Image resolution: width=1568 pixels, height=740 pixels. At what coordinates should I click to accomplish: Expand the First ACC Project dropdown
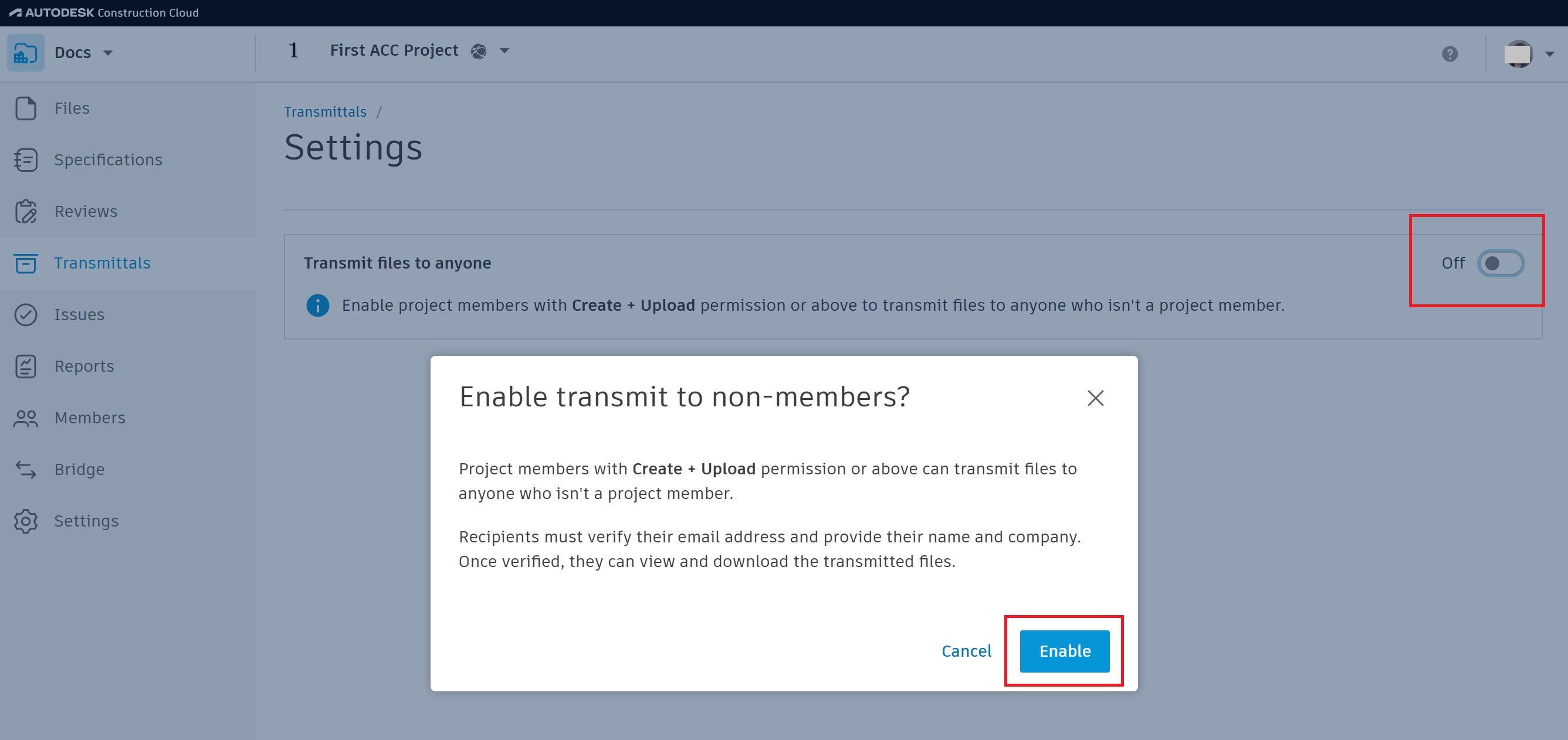point(504,51)
